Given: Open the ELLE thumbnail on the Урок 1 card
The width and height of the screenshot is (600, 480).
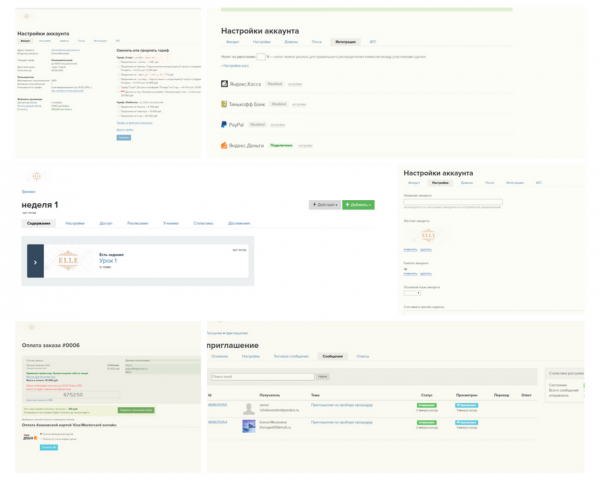Looking at the screenshot, I should coord(68,261).
